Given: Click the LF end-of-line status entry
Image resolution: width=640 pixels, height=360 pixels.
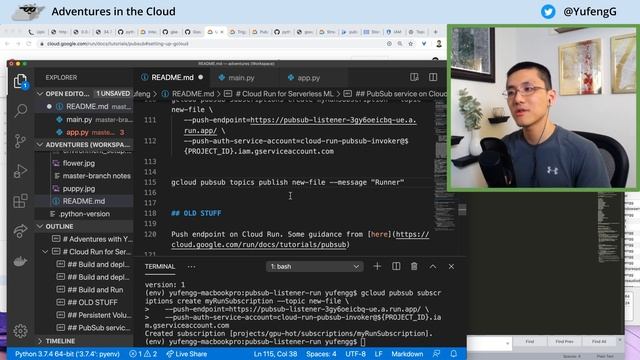Looking at the screenshot, I should [378, 354].
